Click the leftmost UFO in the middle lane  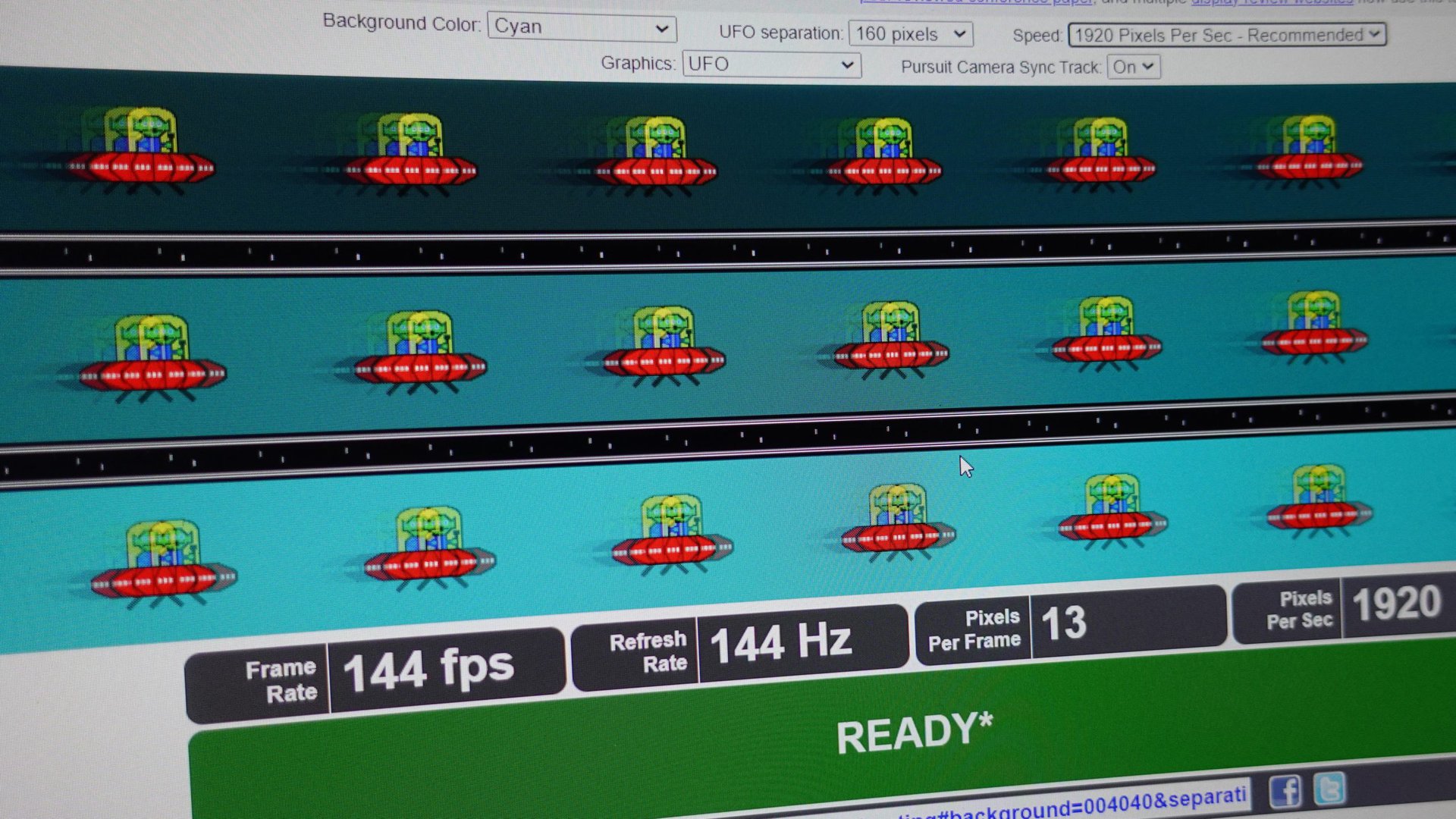tap(153, 356)
